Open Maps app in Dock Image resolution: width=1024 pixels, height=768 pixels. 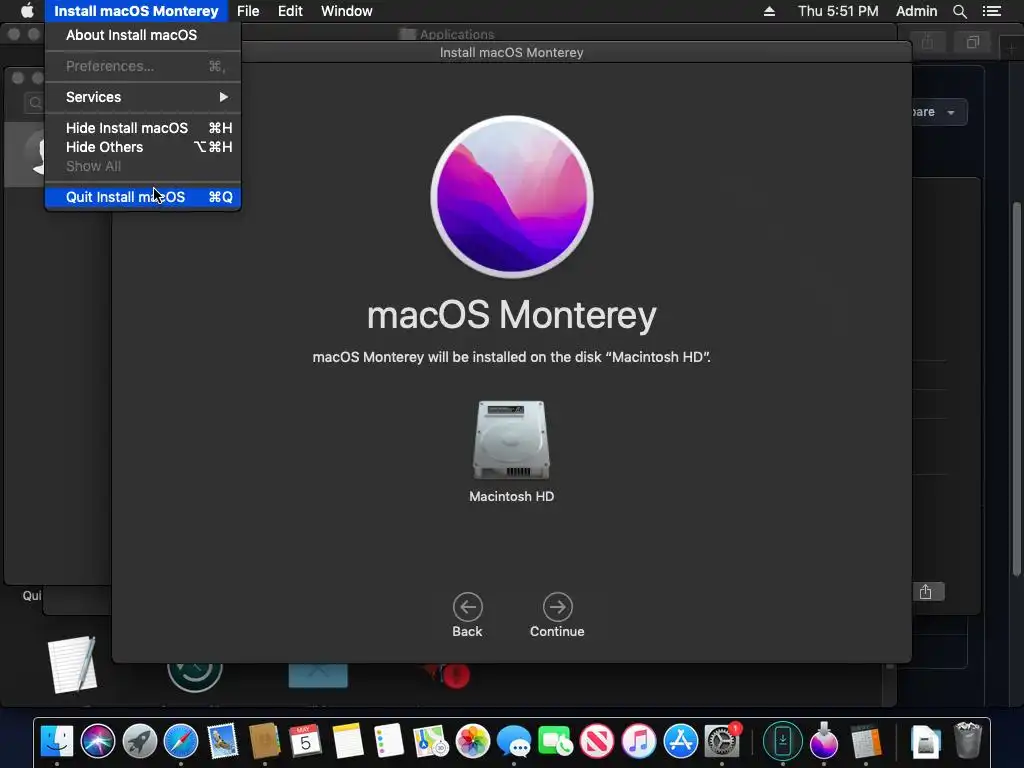click(430, 741)
